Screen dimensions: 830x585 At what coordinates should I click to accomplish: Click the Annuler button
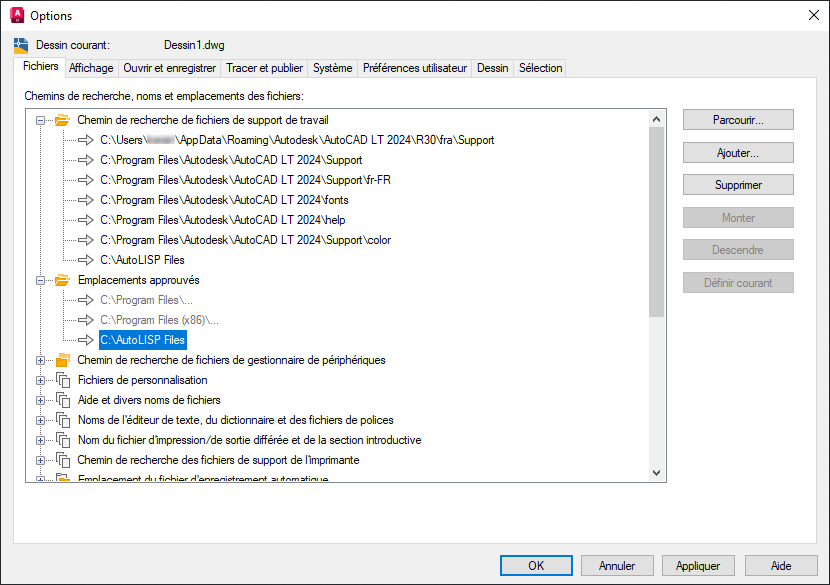click(x=617, y=565)
